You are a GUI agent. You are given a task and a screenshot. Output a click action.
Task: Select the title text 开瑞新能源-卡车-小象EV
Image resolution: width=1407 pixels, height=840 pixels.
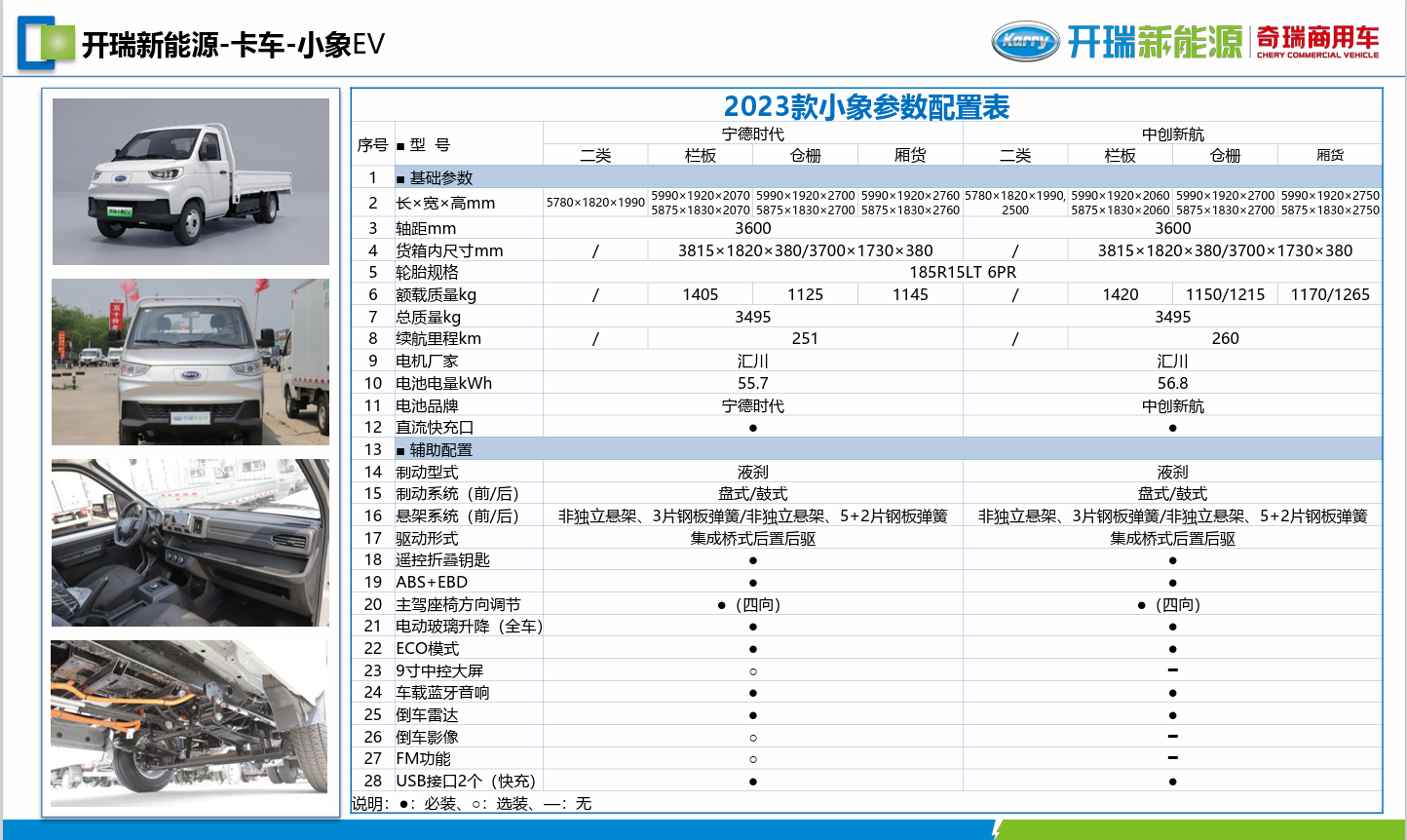tap(234, 45)
